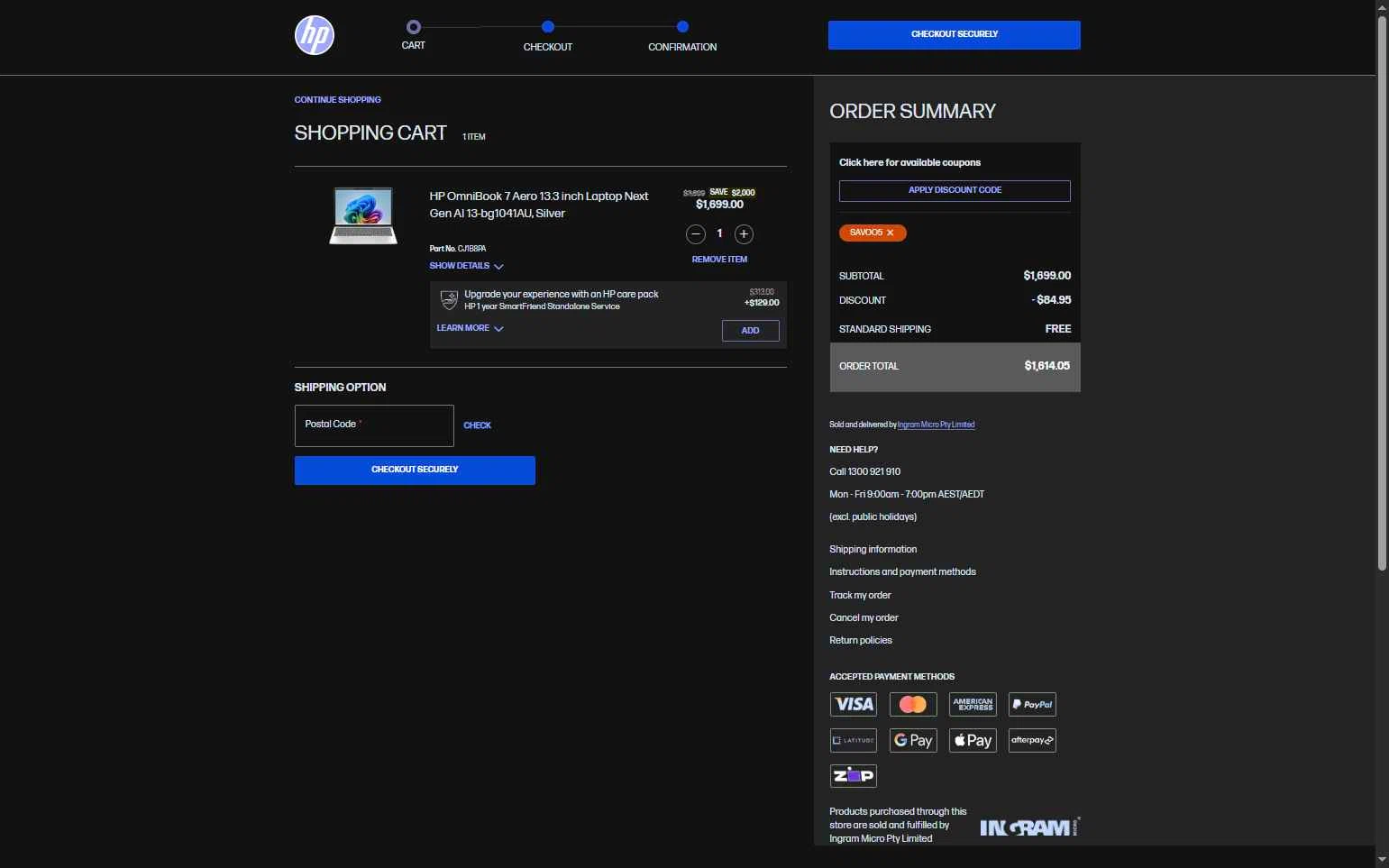Click the care pack +$129.00 price
This screenshot has height=868, width=1389.
762,303
